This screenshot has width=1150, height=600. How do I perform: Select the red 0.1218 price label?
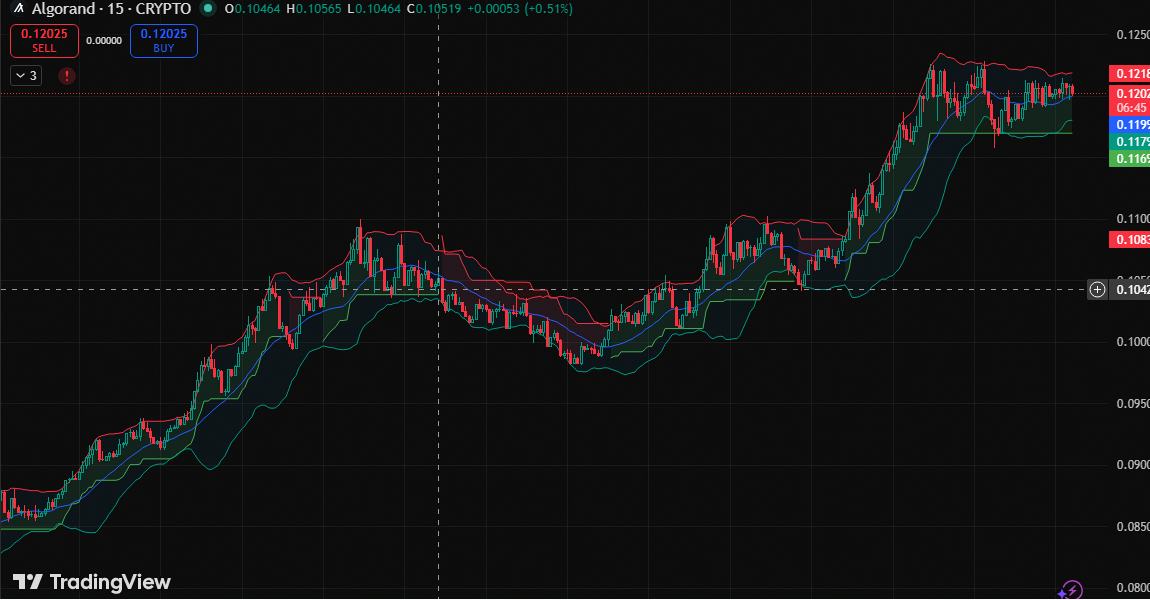click(x=1129, y=73)
